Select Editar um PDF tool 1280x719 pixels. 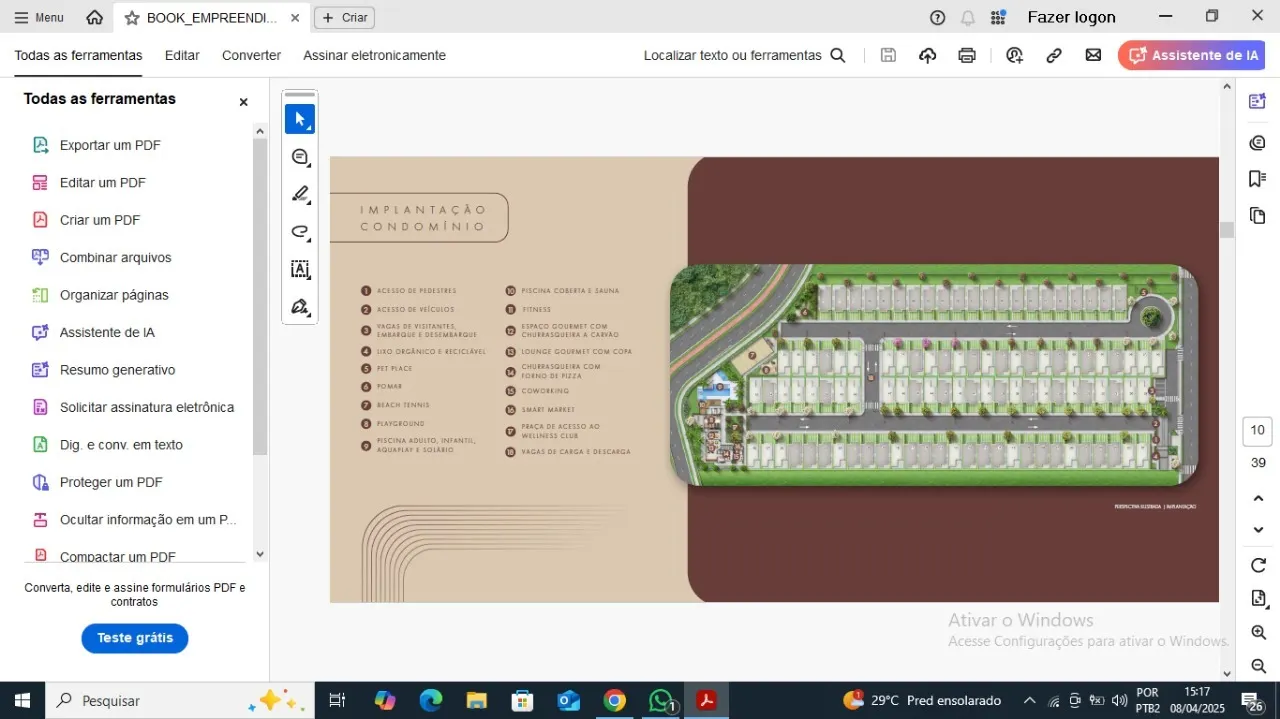(103, 183)
